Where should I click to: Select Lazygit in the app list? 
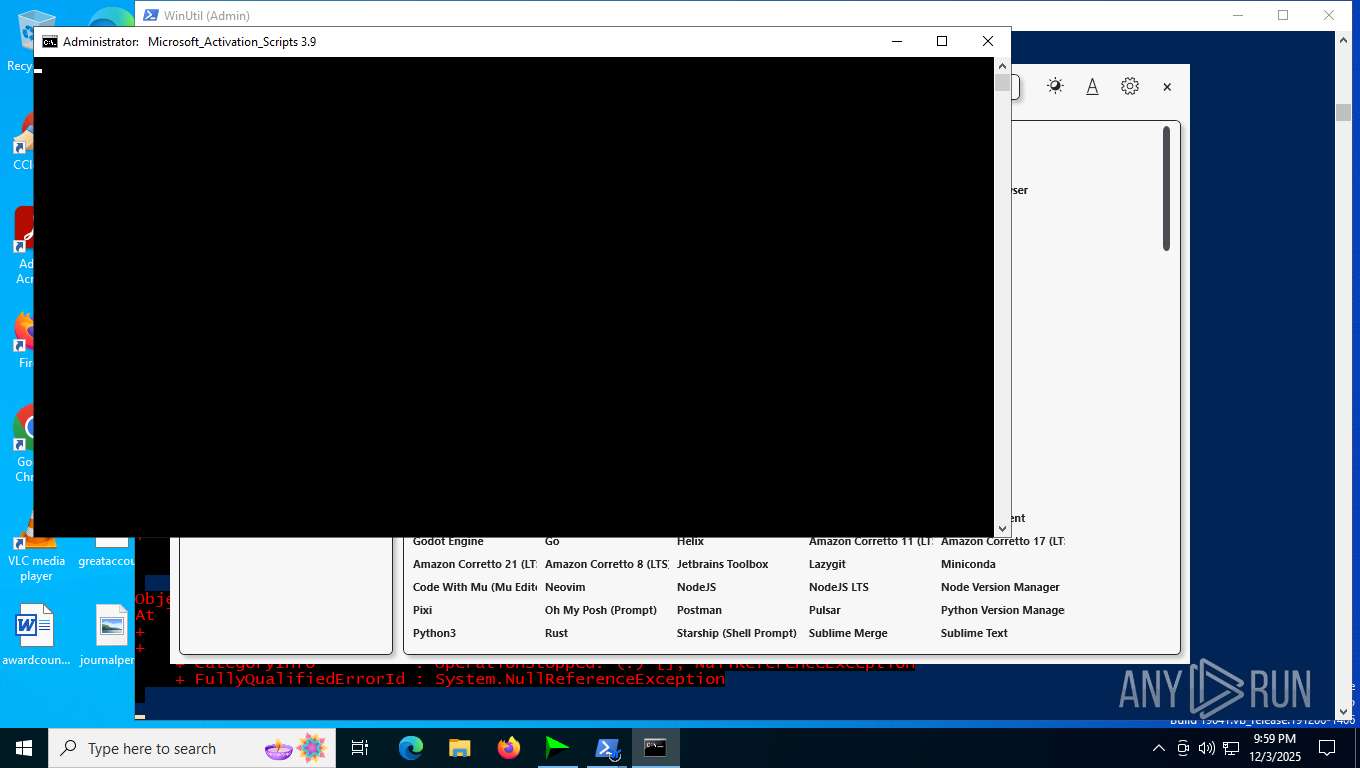[x=827, y=564]
